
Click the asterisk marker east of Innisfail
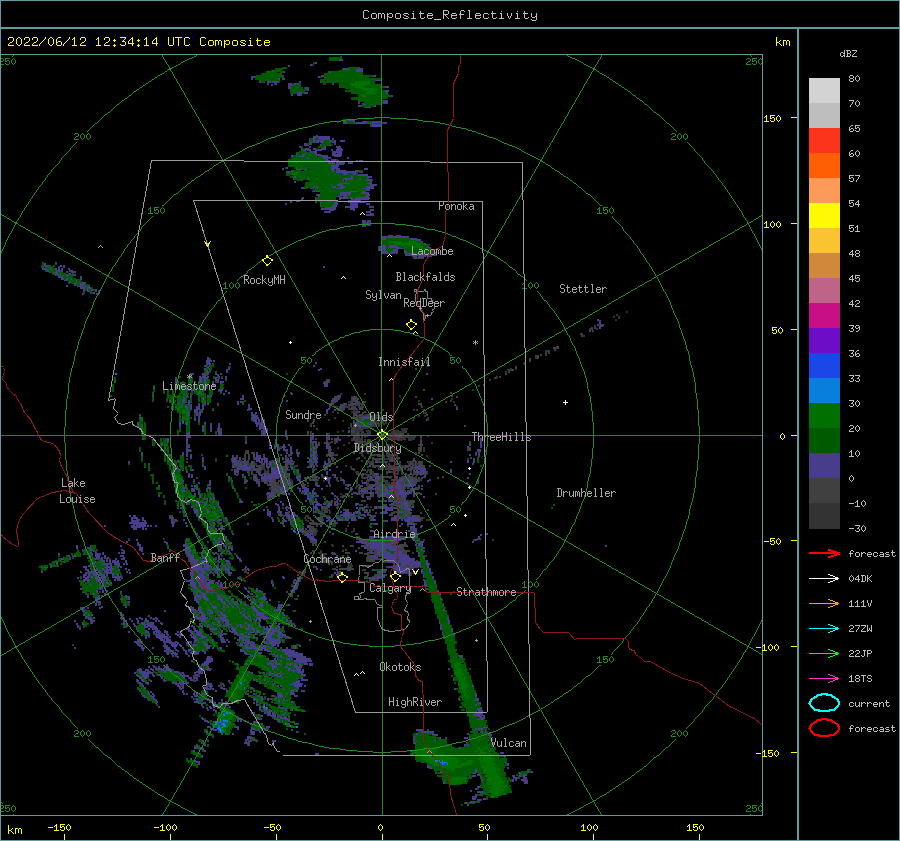[x=475, y=343]
